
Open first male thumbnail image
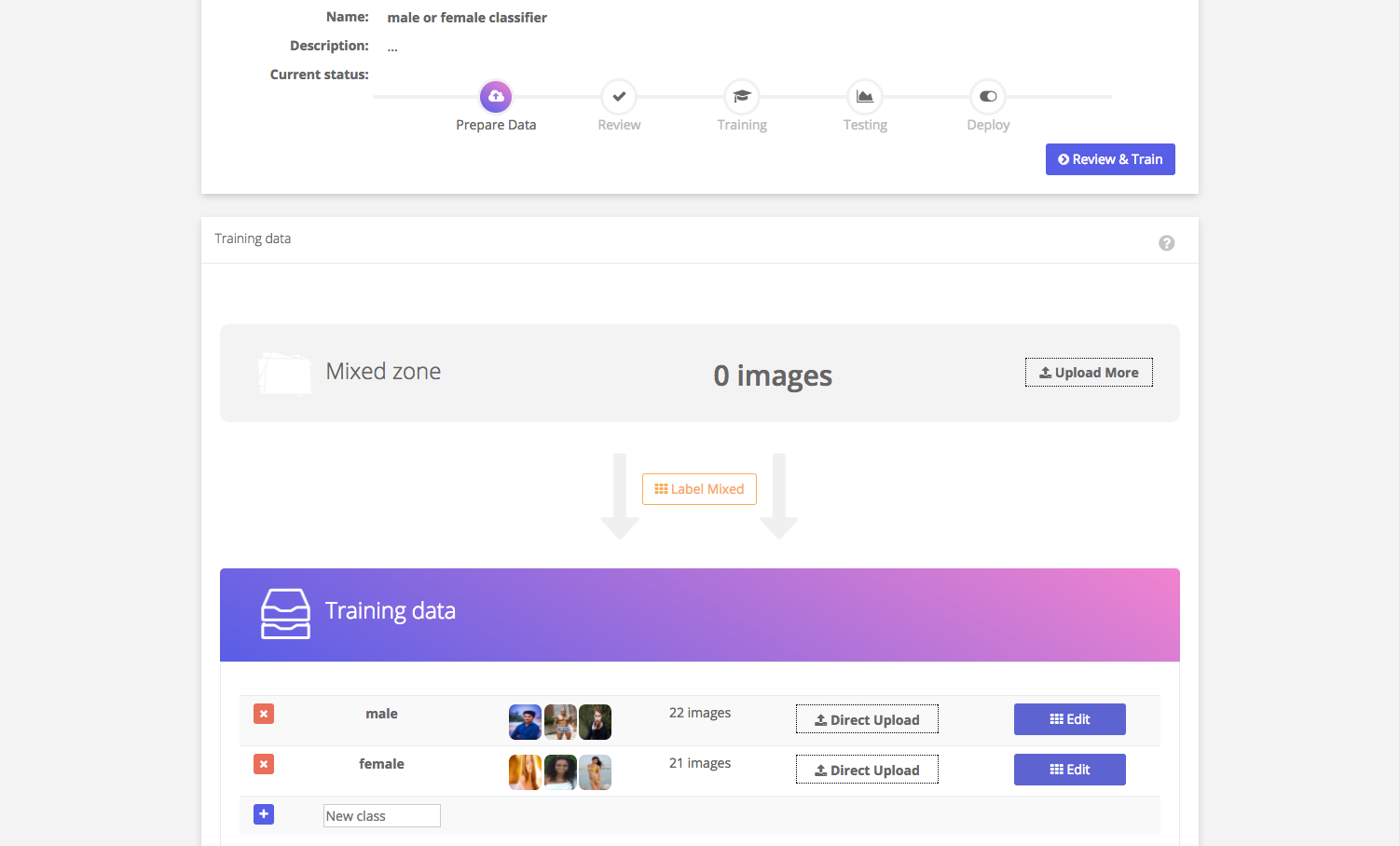[525, 722]
